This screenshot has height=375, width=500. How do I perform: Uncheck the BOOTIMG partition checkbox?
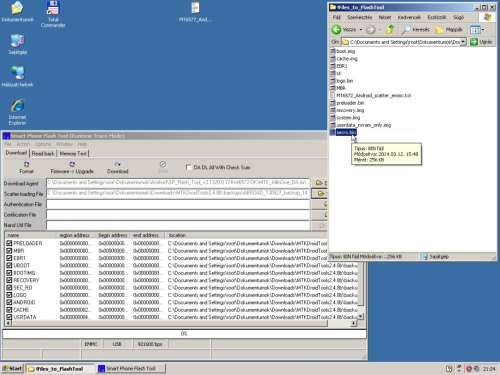coord(9,273)
